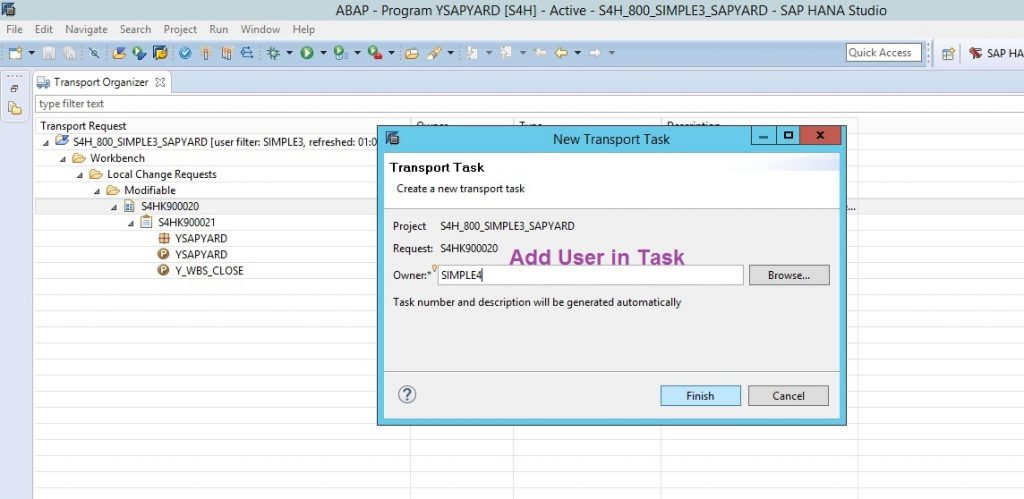Click the Search flashlight toolbar icon
This screenshot has height=499, width=1024.
point(434,54)
